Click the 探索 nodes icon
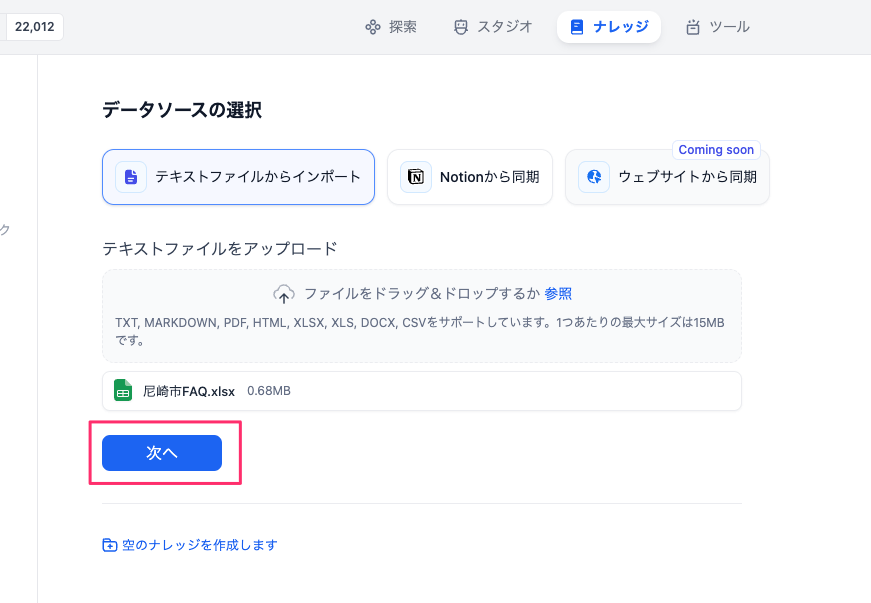Screen dimensions: 871x603 372,27
